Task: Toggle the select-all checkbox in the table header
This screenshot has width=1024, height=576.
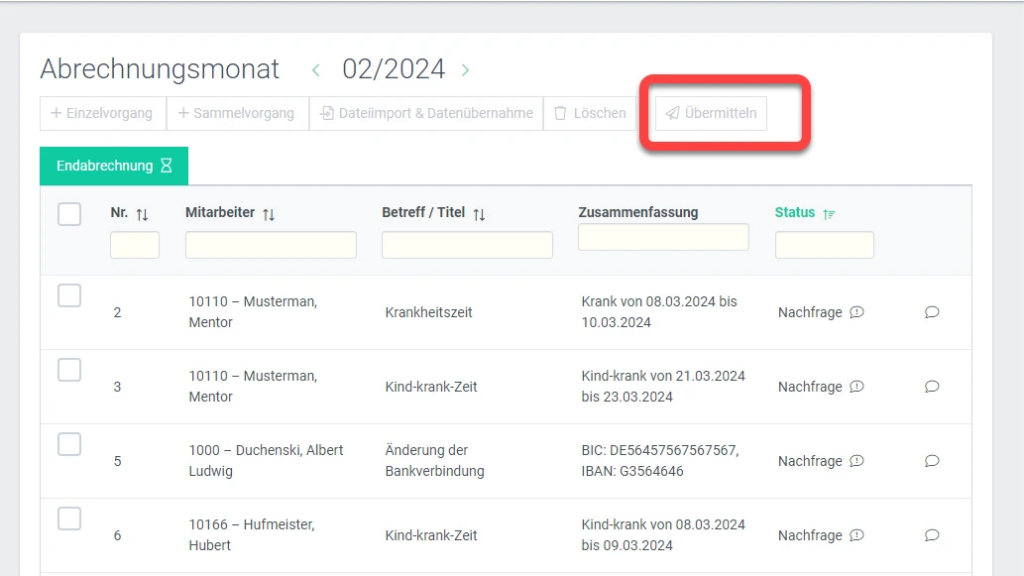Action: (69, 214)
